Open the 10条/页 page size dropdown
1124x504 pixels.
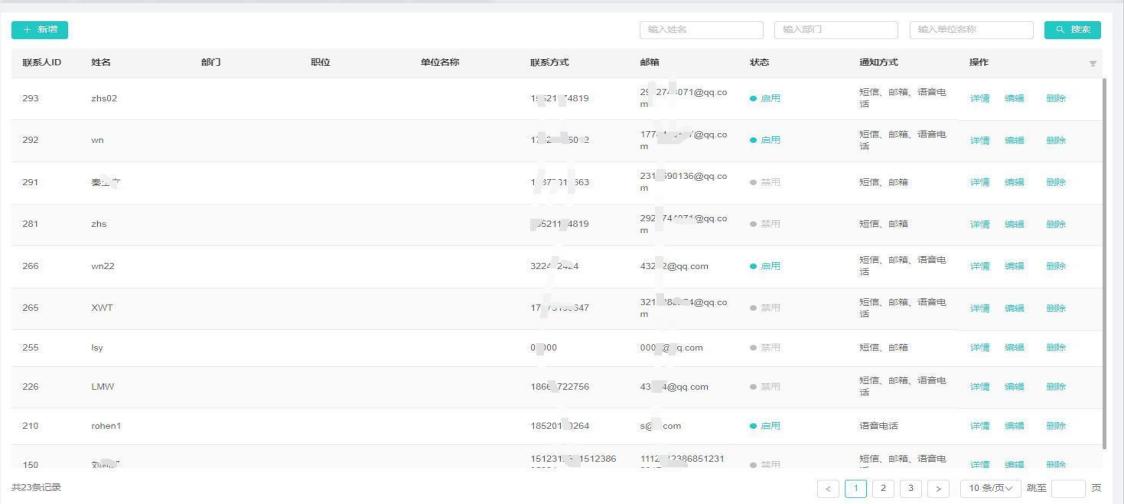991,488
